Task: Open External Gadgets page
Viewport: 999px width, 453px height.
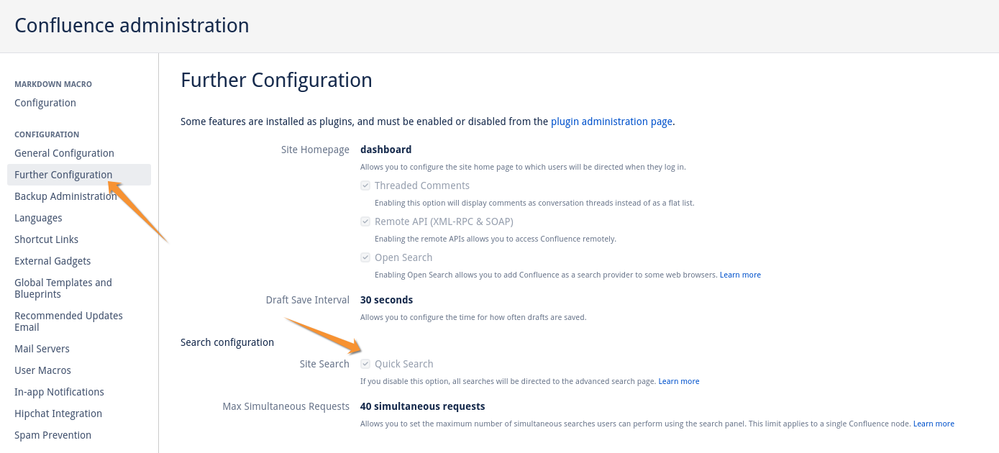Action: [52, 261]
